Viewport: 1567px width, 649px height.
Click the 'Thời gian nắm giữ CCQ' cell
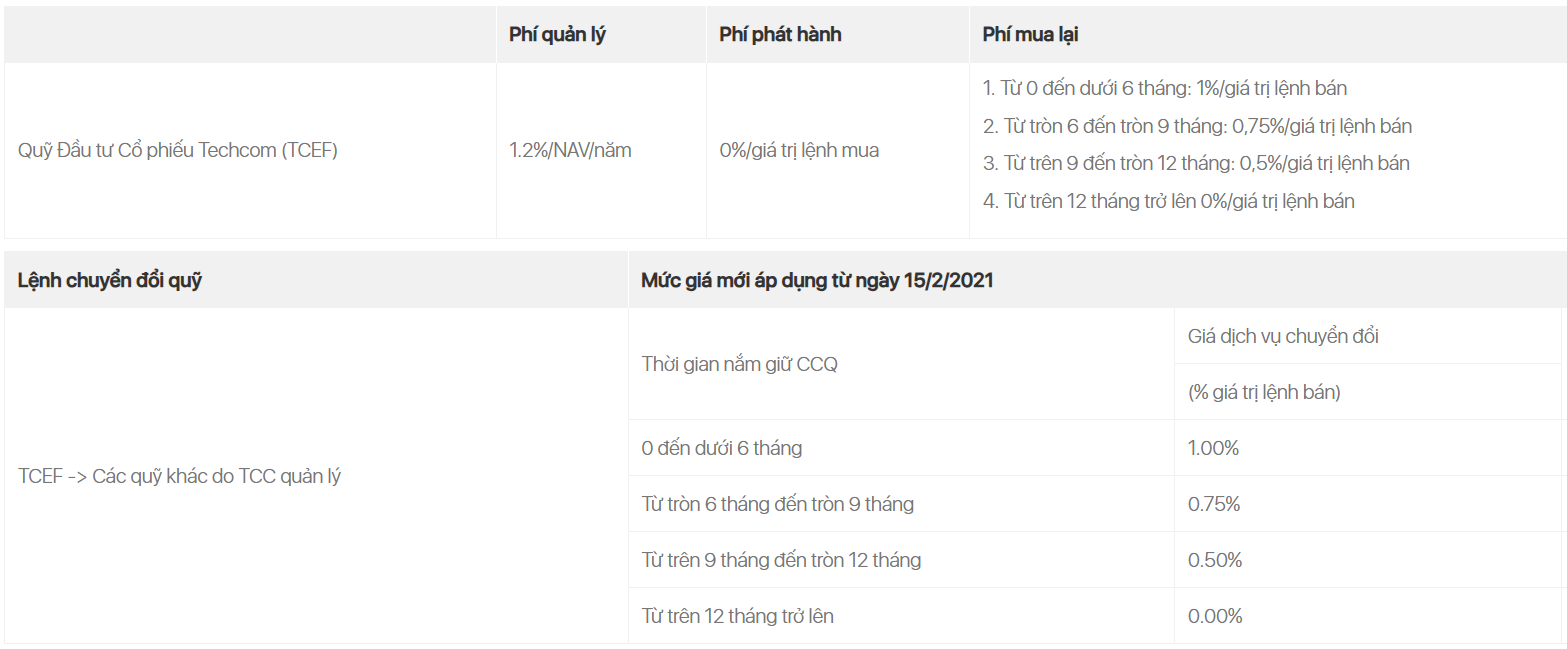tap(739, 364)
